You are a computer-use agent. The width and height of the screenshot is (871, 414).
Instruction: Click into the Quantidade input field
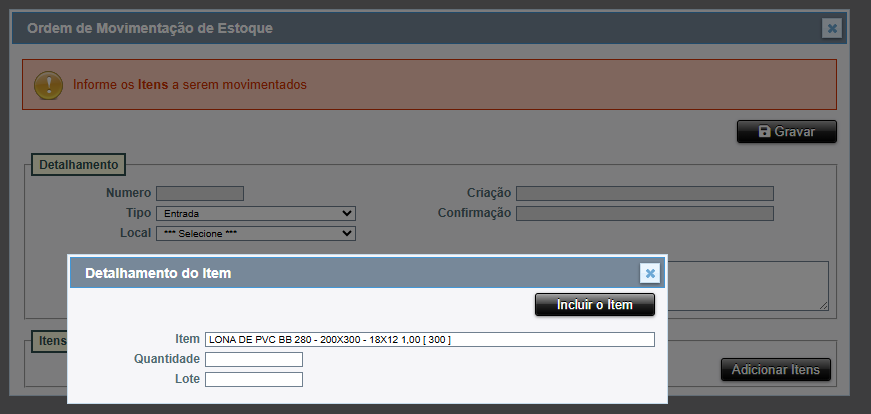click(x=254, y=360)
